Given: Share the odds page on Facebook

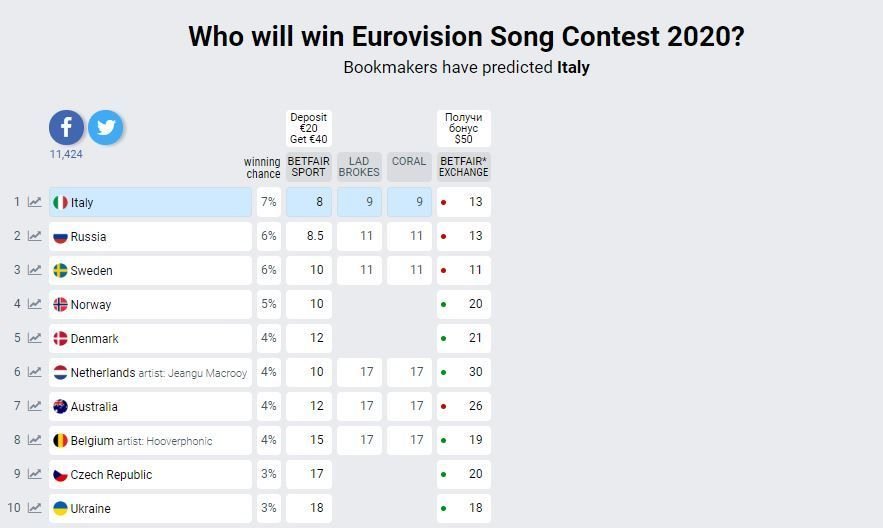Looking at the screenshot, I should pyautogui.click(x=66, y=127).
